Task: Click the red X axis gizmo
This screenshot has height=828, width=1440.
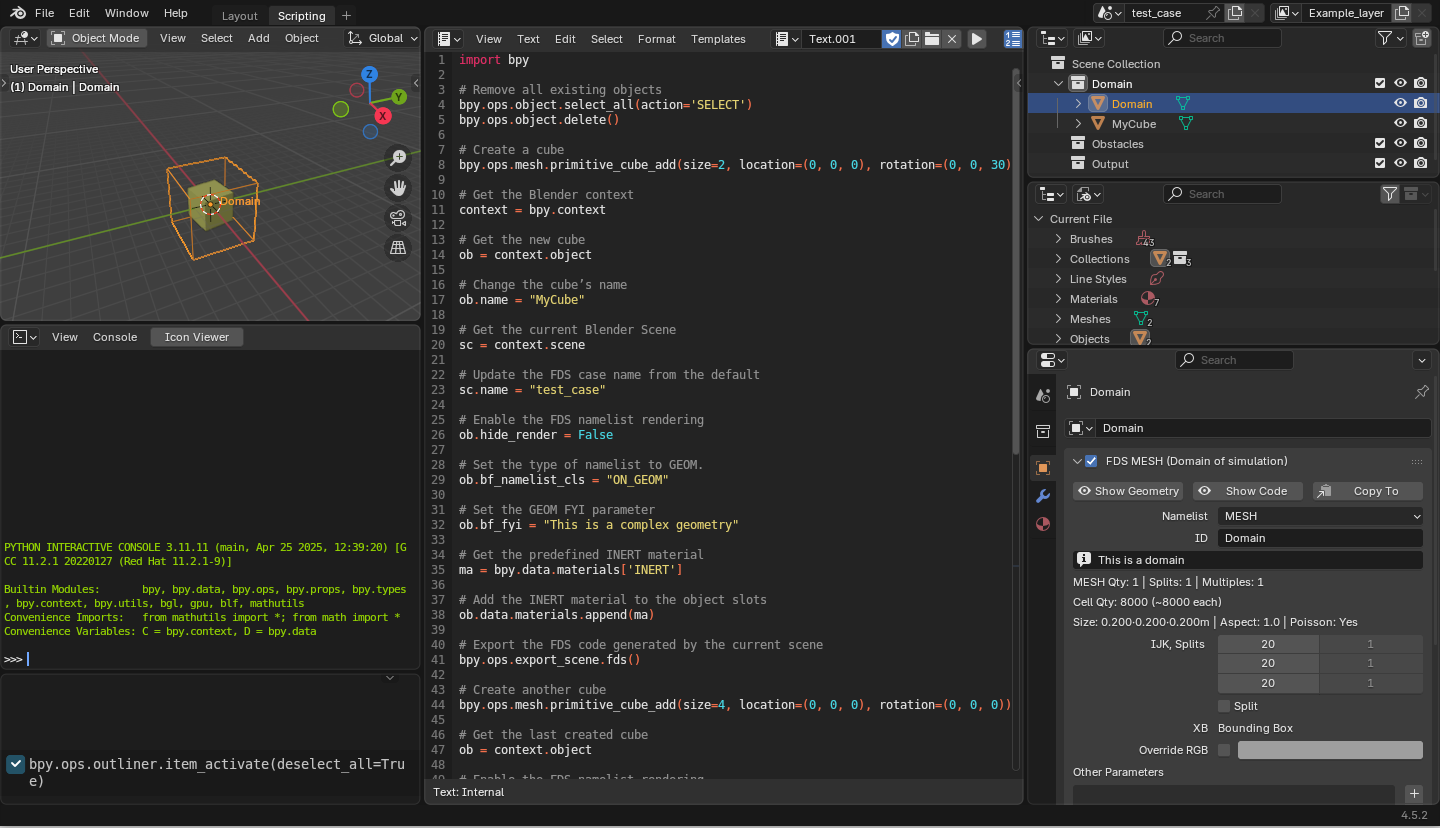Action: 385,117
